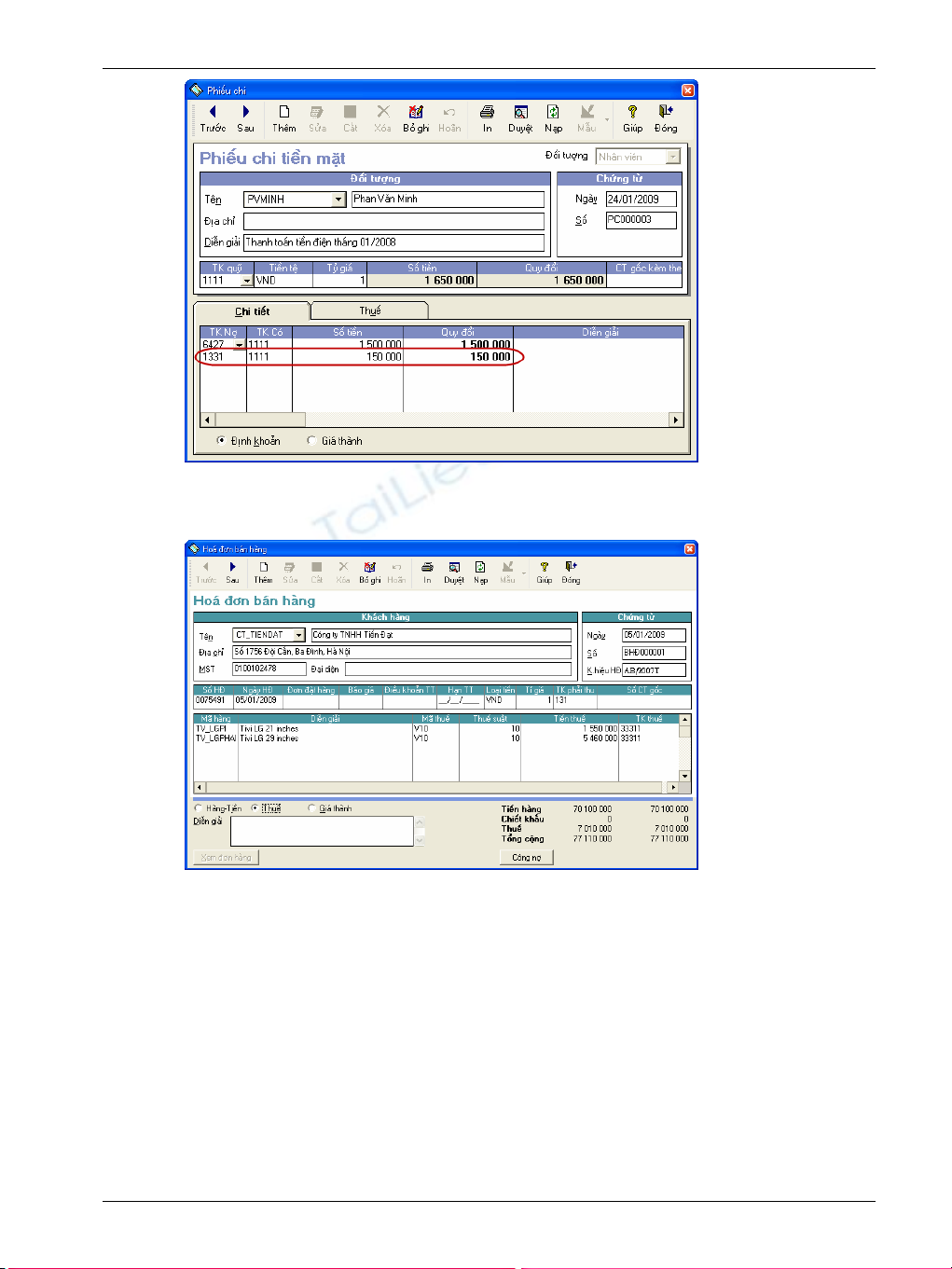Click Hoãn in Phiếu chi toolbar
952x1269 pixels.
pyautogui.click(x=449, y=118)
